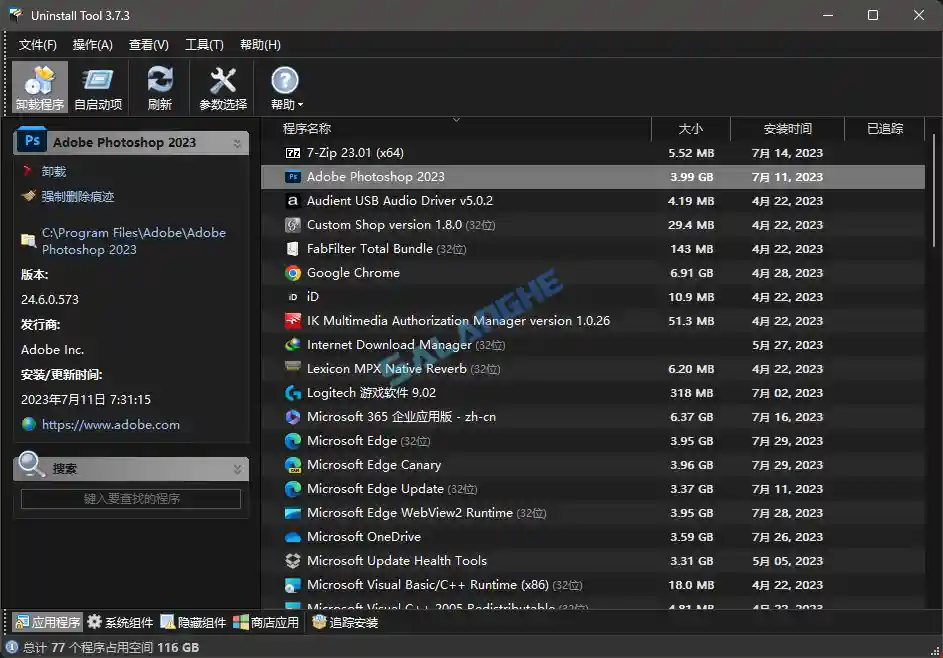
Task: Collapse the 搜索 section in the sidebar
Action: point(237,467)
